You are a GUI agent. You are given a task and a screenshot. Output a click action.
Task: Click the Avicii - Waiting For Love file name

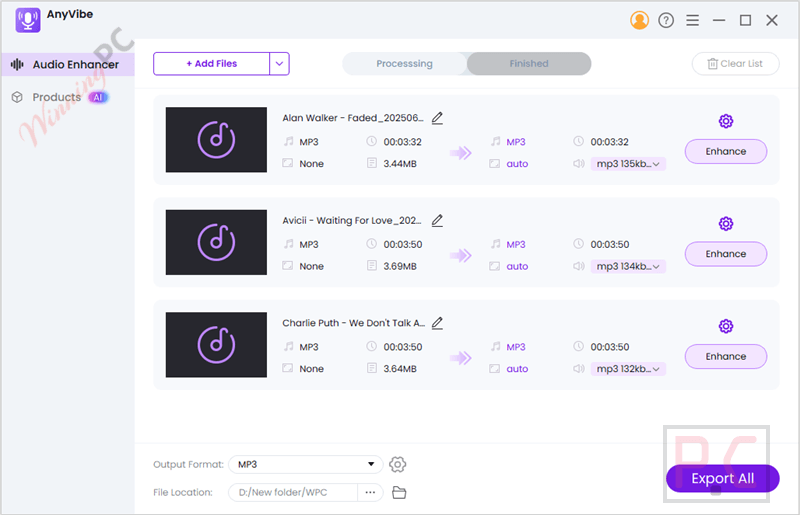(x=352, y=220)
